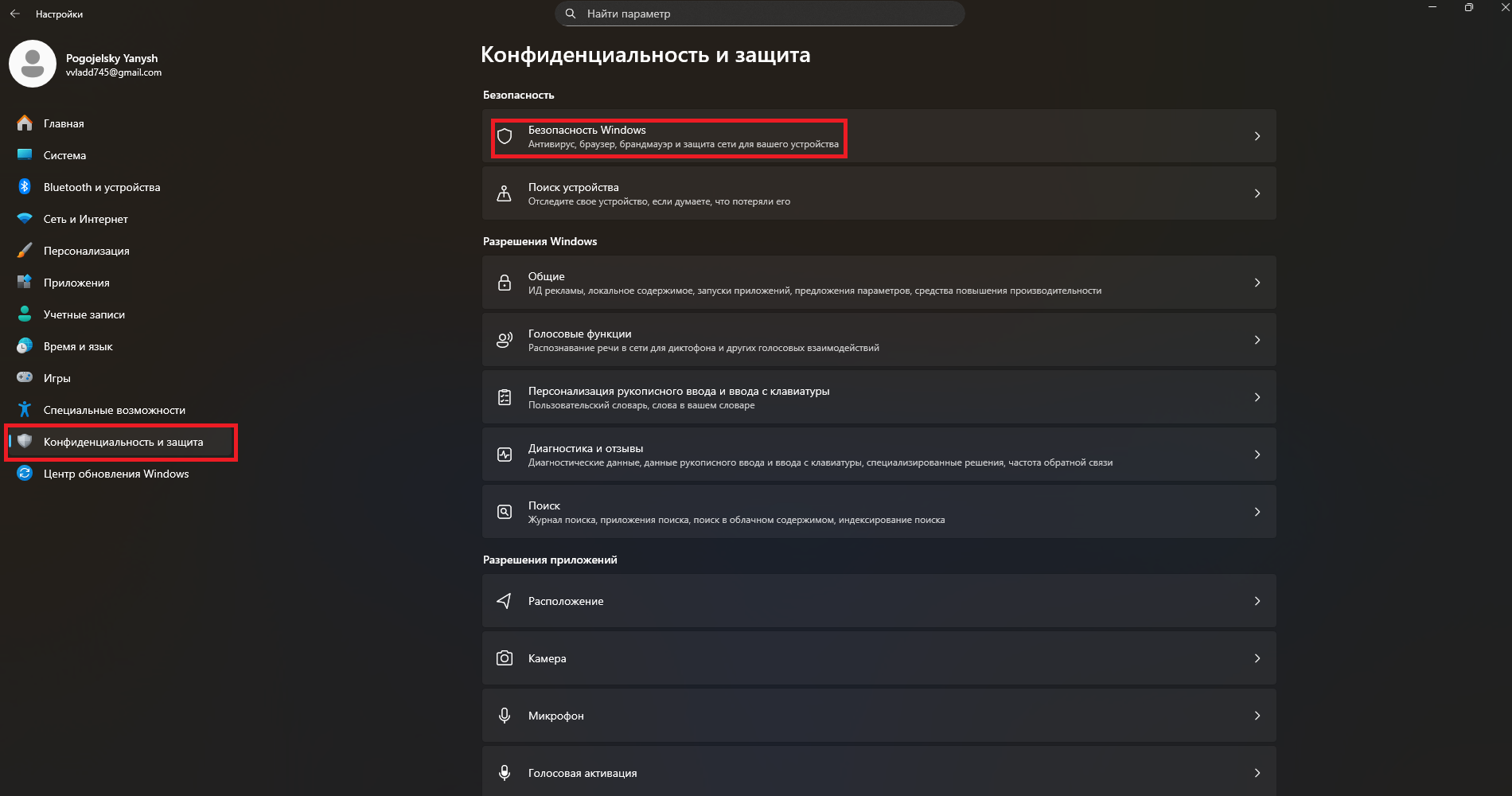
Task: Click the back arrow in Settings header
Action: [15, 14]
